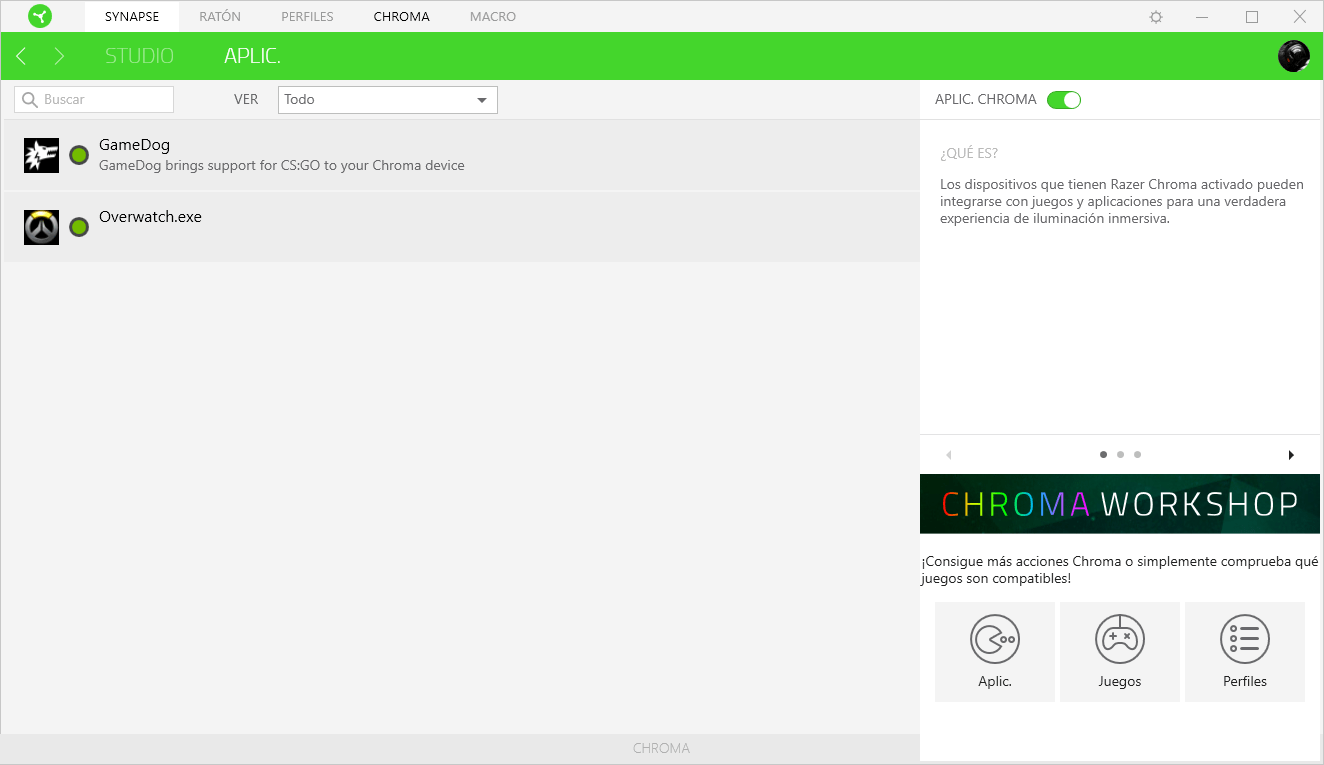Select the second carousel page dot
The height and width of the screenshot is (765, 1324).
[1120, 455]
